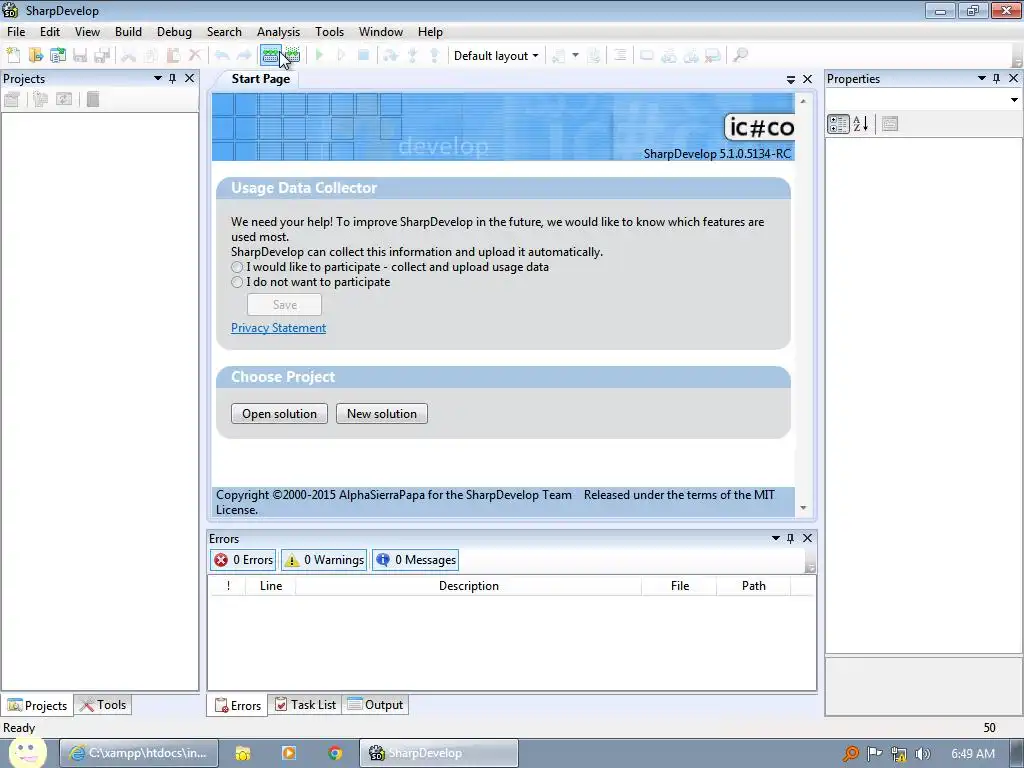The width and height of the screenshot is (1024, 768).
Task: Click the Save All toolbar icon
Action: pos(102,56)
